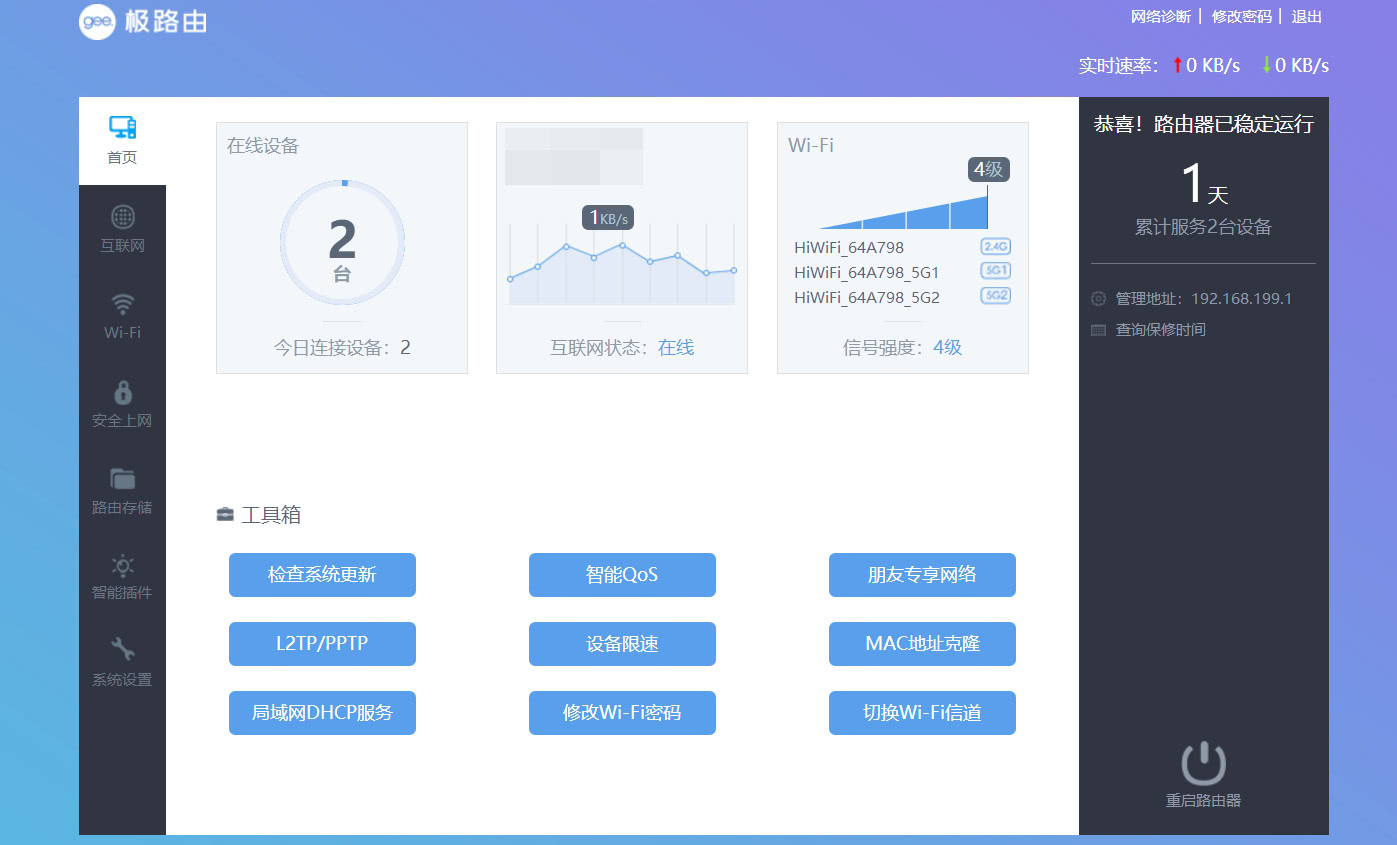Click the gear icon beside 管理地址
The height and width of the screenshot is (845, 1397).
1098,298
